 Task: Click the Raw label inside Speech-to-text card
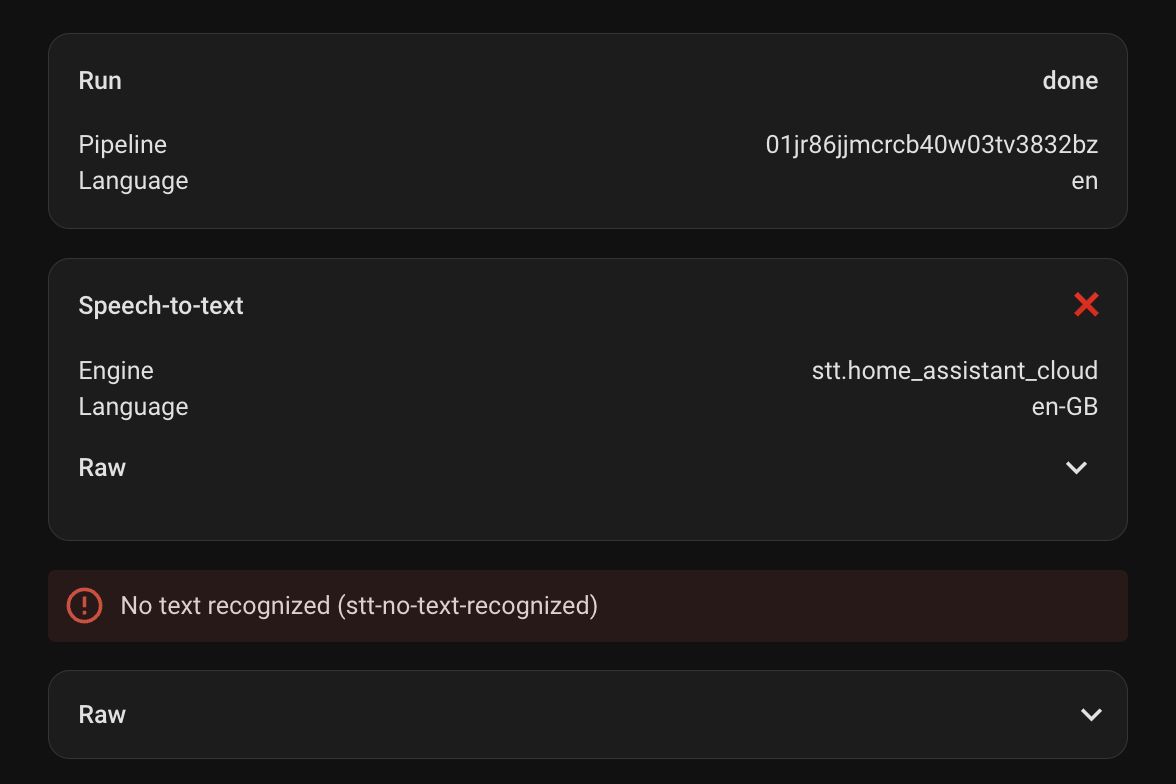pos(102,467)
